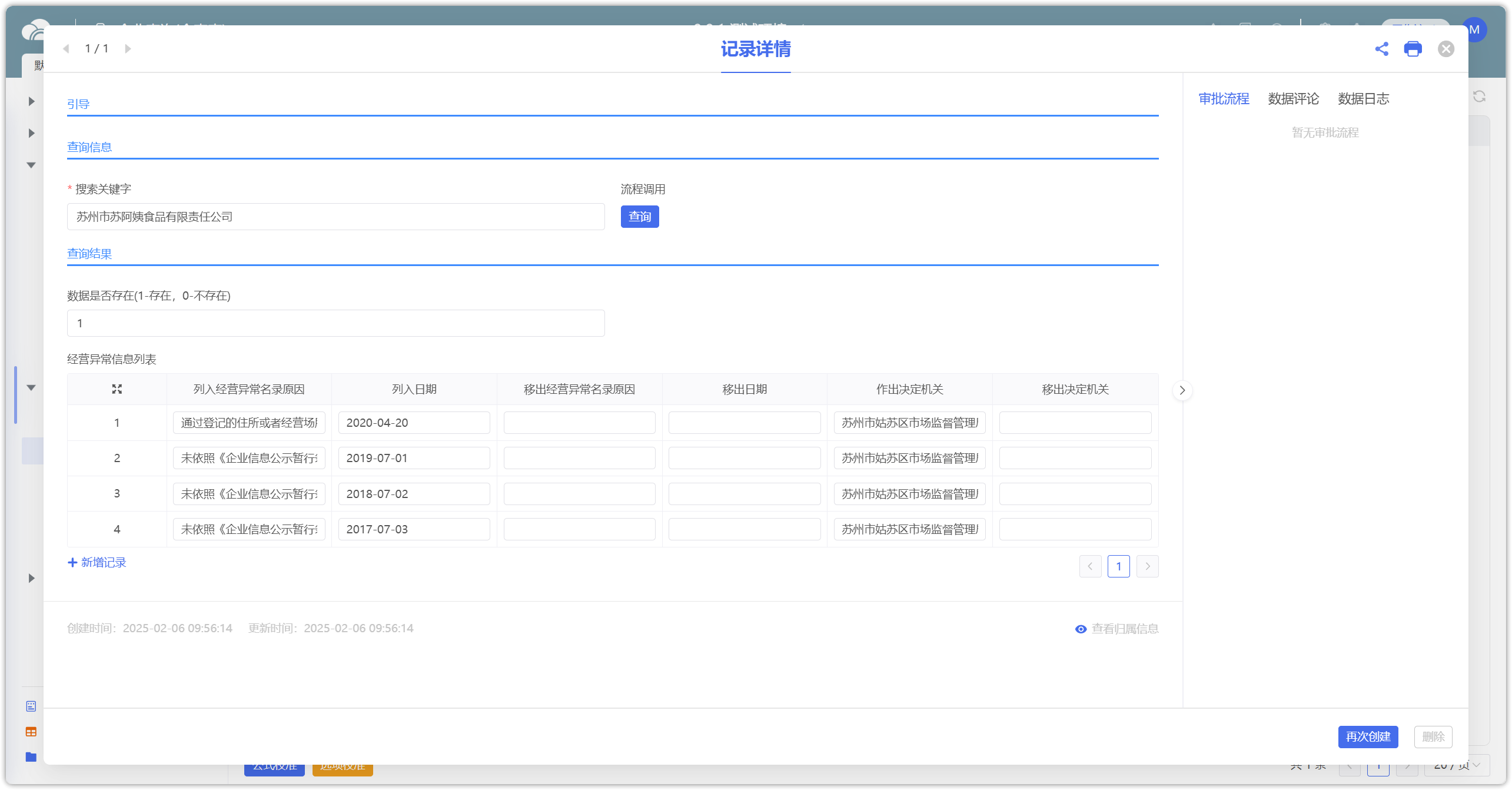Switch to 数据评论 tab
The height and width of the screenshot is (790, 1512).
(x=1293, y=99)
